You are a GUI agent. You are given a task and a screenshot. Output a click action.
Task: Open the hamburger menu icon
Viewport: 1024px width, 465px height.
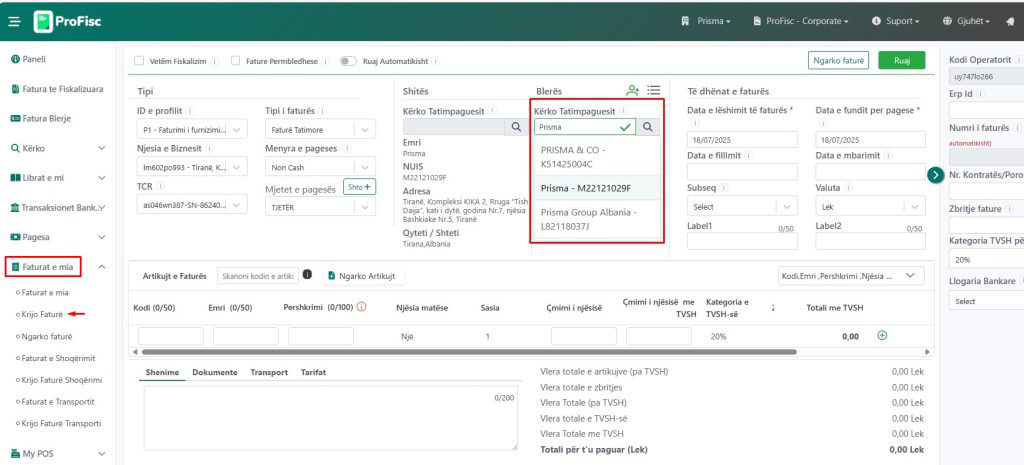[x=14, y=22]
